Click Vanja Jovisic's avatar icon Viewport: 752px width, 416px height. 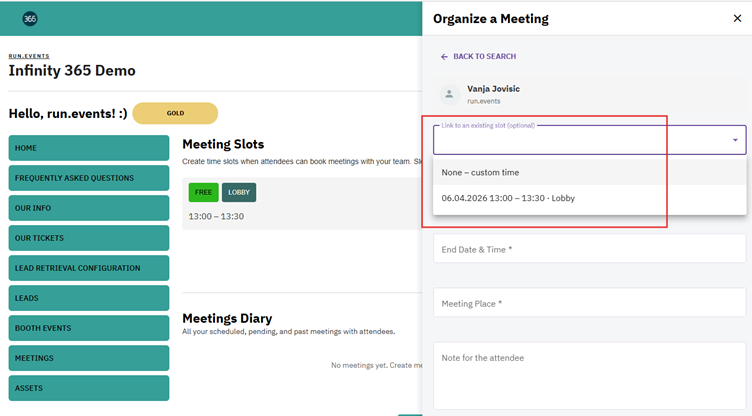(449, 94)
